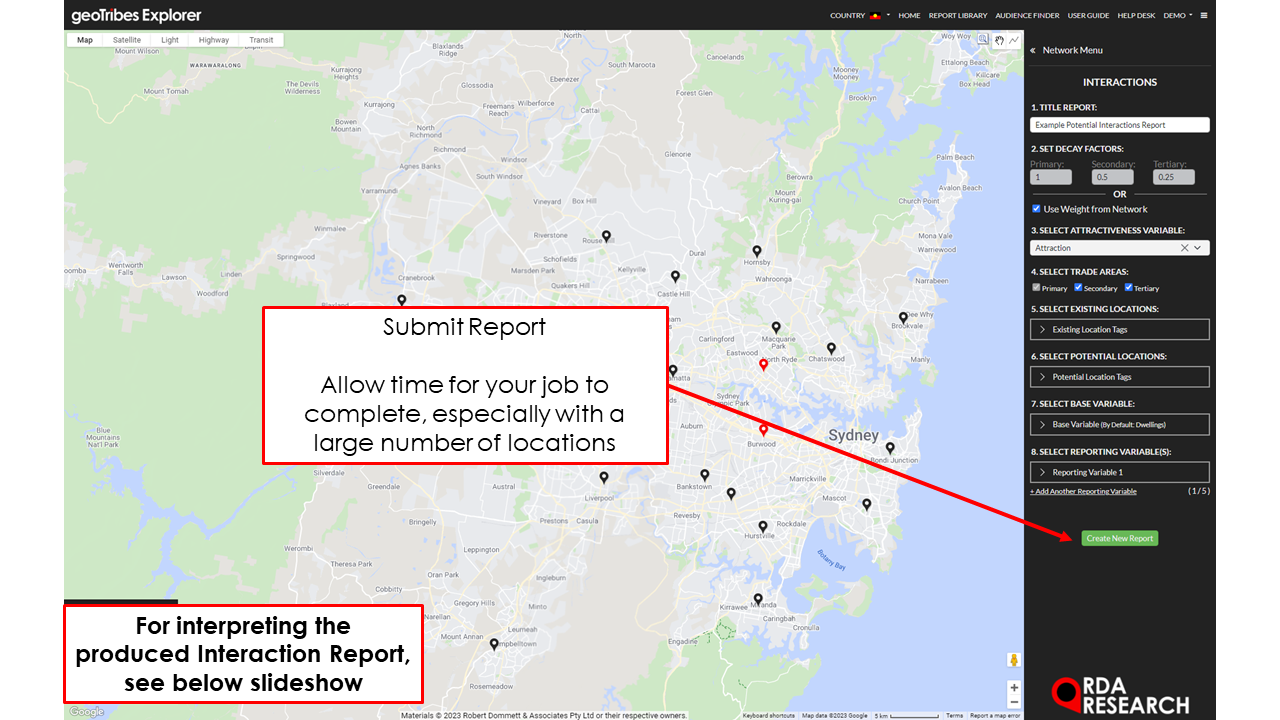The width and height of the screenshot is (1280, 720).
Task: Select the zoom-to-area magnifier map tool
Action: (x=984, y=40)
